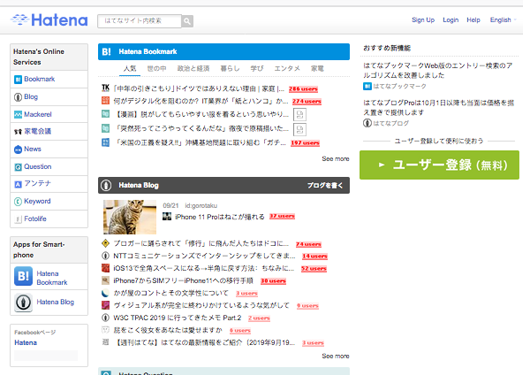This screenshot has width=523, height=375.
Task: Open the Hatena Facebook page link
Action: click(x=26, y=343)
